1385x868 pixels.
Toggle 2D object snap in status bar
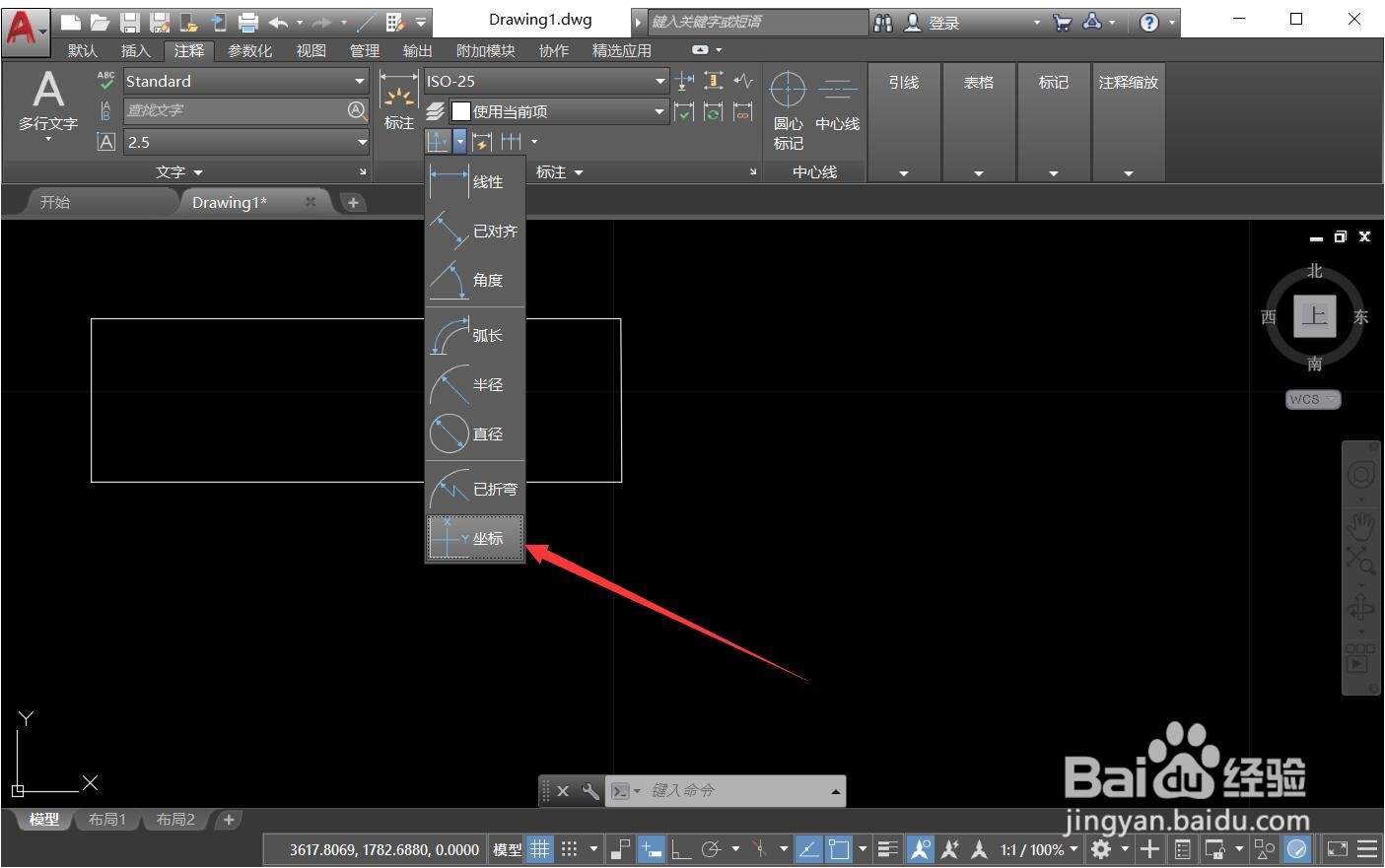click(x=838, y=848)
